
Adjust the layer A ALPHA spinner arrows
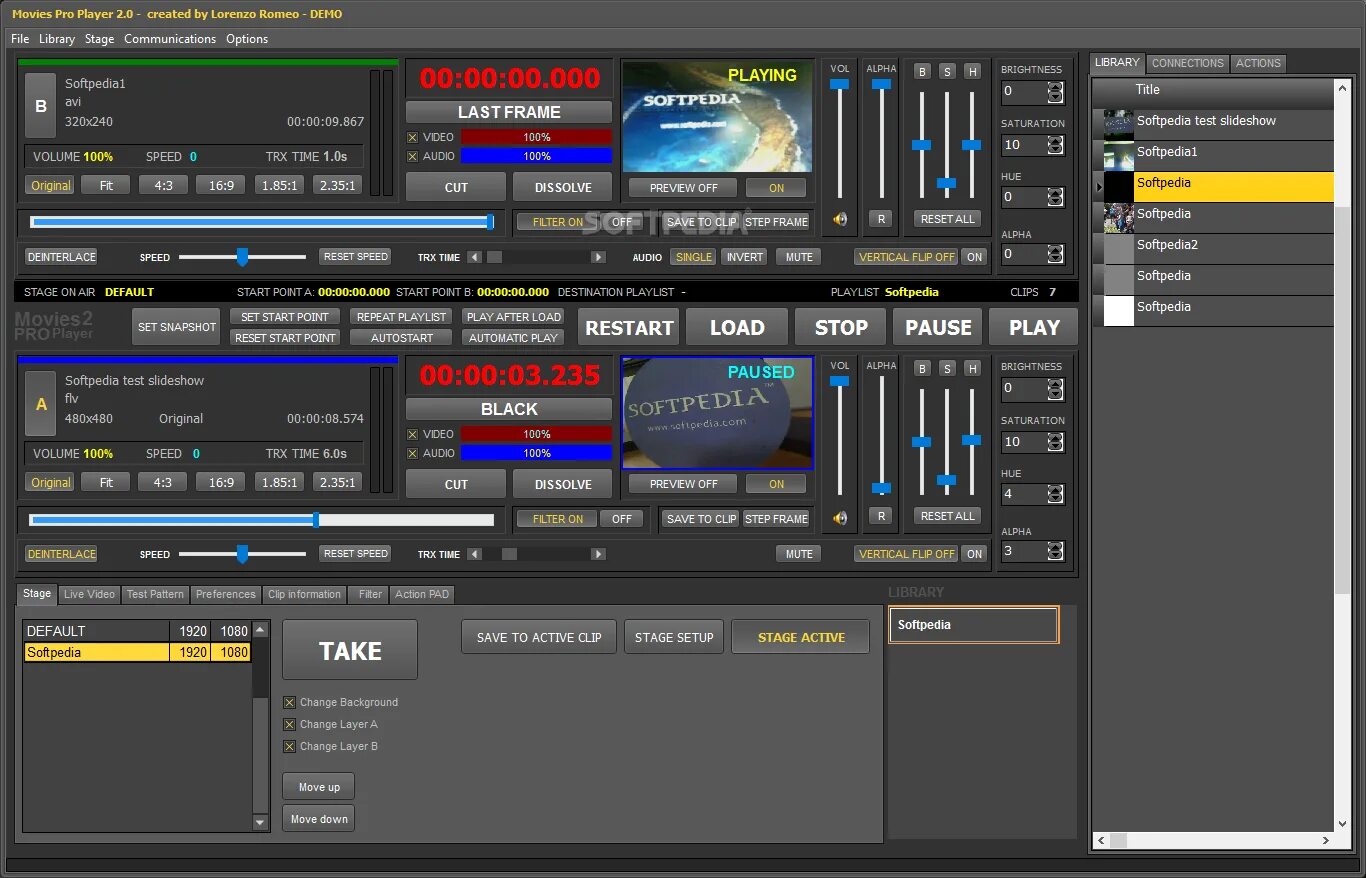coord(1055,551)
